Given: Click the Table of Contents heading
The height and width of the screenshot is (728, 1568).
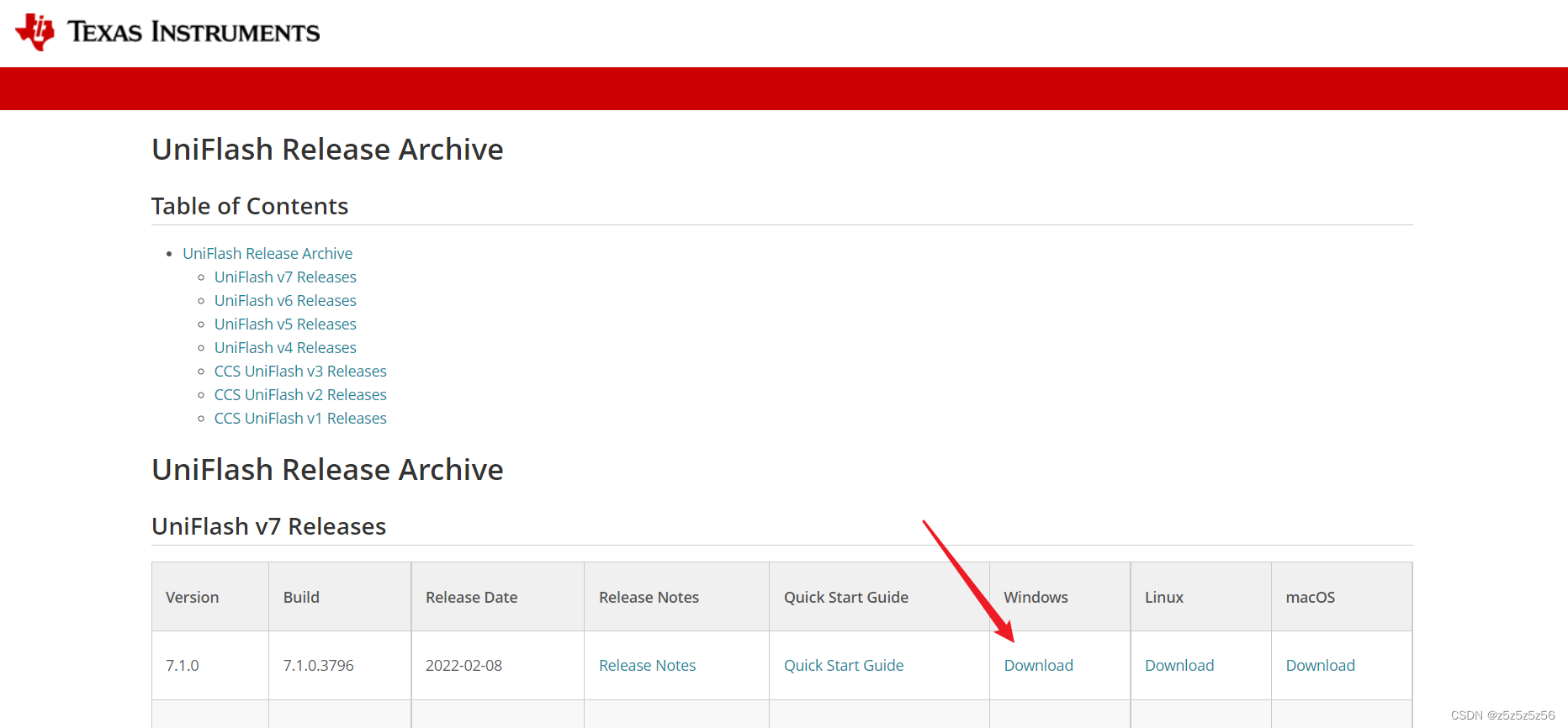Looking at the screenshot, I should pyautogui.click(x=250, y=206).
